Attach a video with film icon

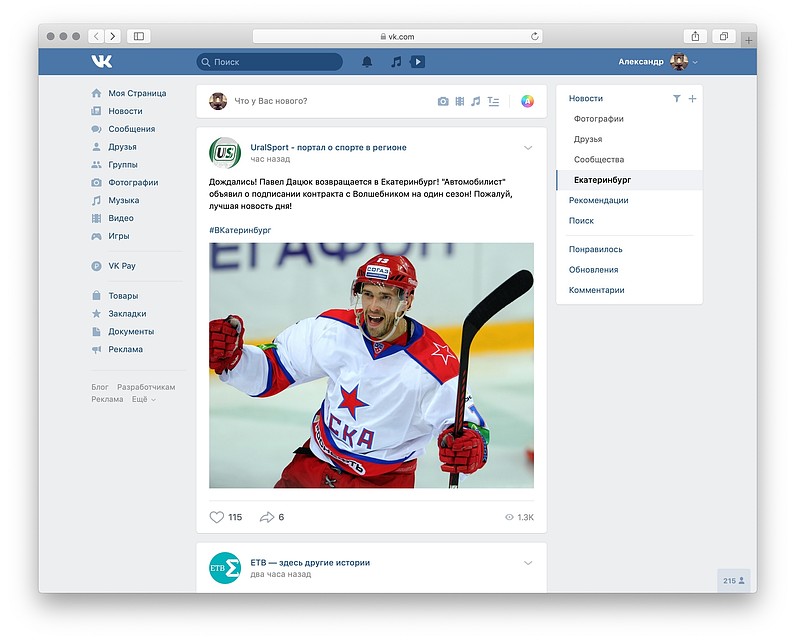459,102
